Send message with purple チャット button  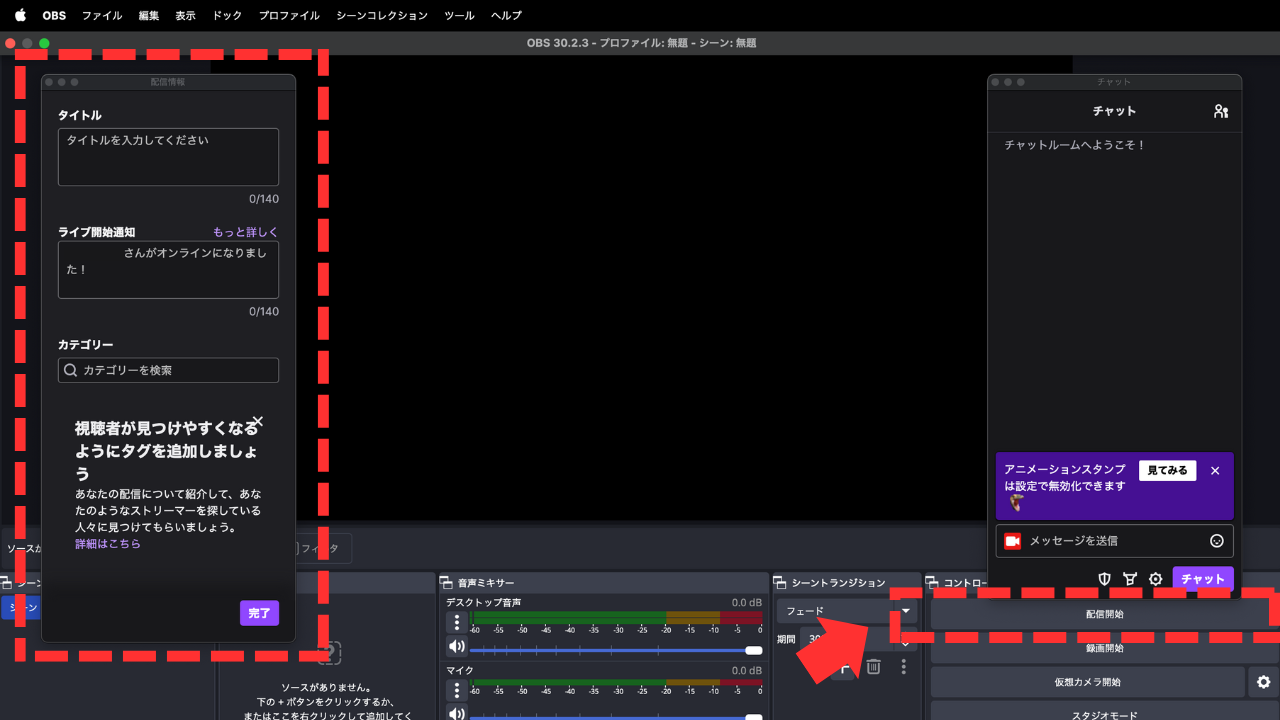pos(1203,579)
